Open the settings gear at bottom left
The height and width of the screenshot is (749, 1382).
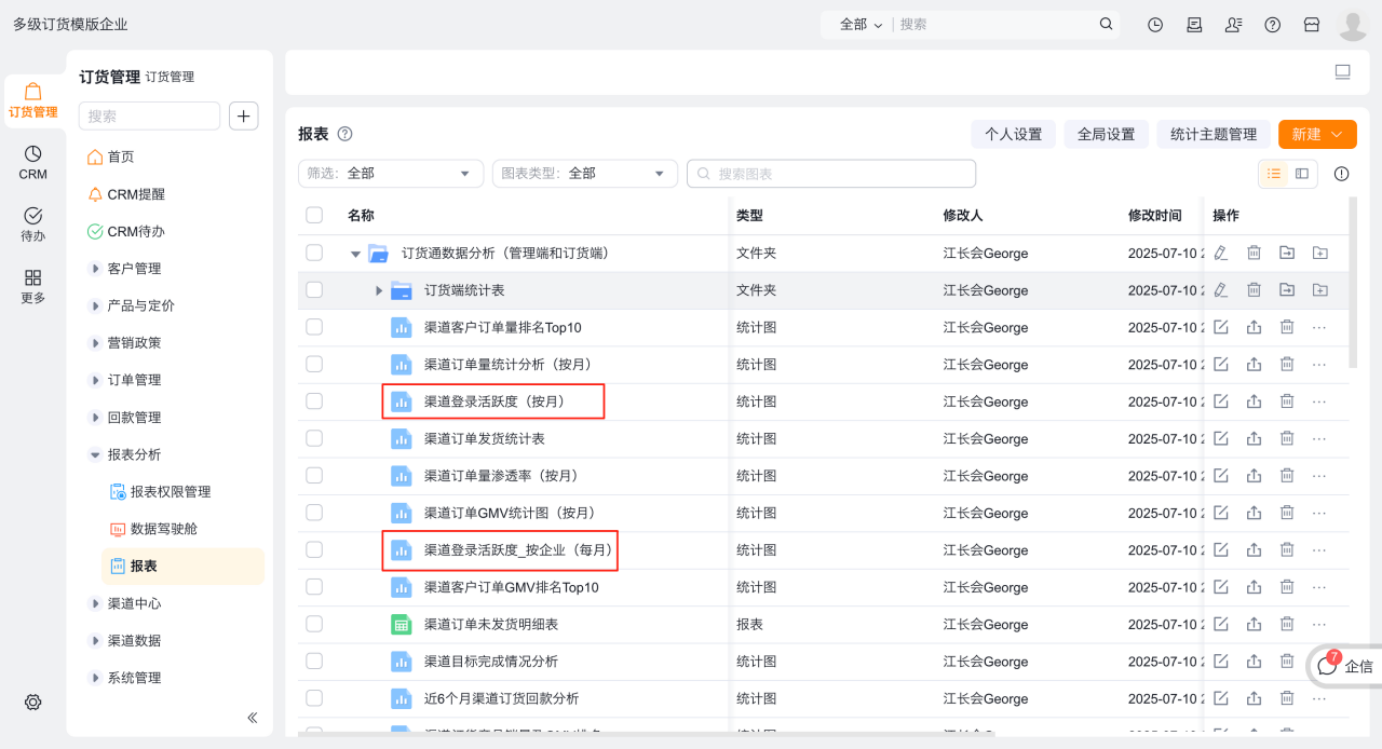pos(33,702)
